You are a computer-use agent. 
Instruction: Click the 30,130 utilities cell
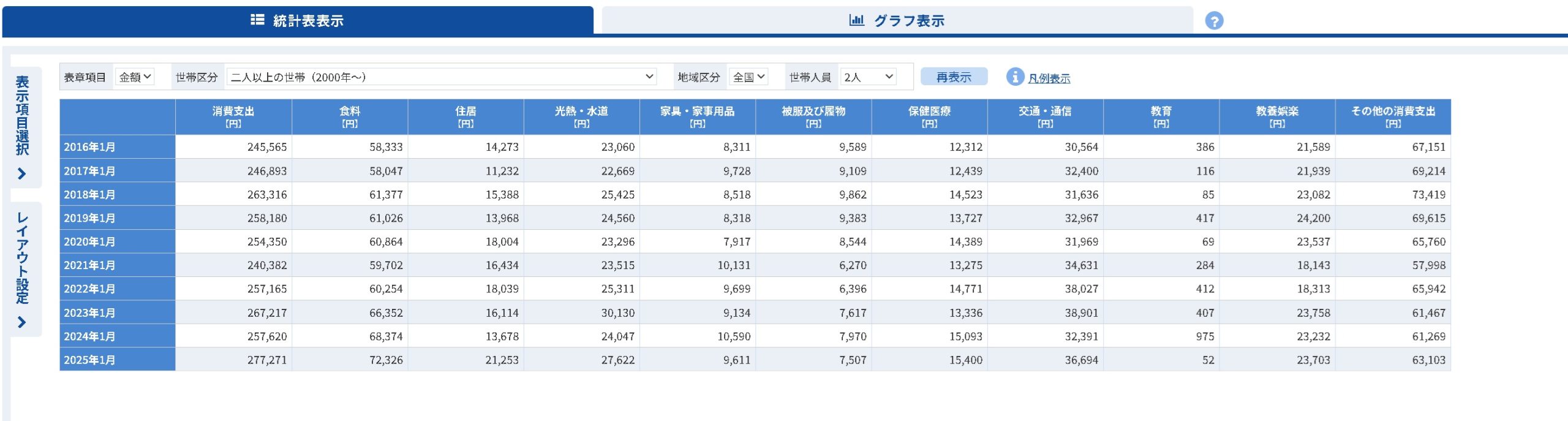tap(581, 313)
